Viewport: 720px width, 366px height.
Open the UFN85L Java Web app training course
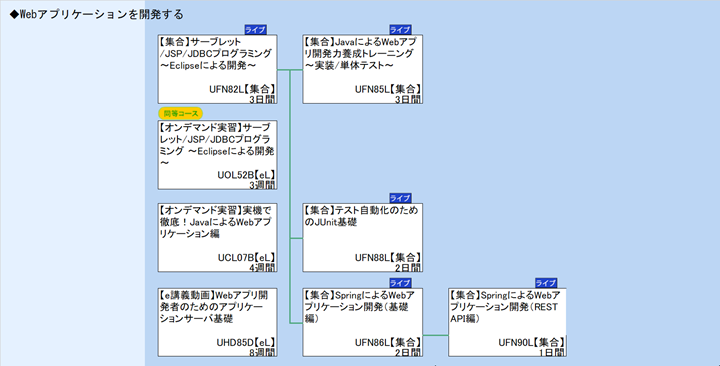click(x=362, y=69)
